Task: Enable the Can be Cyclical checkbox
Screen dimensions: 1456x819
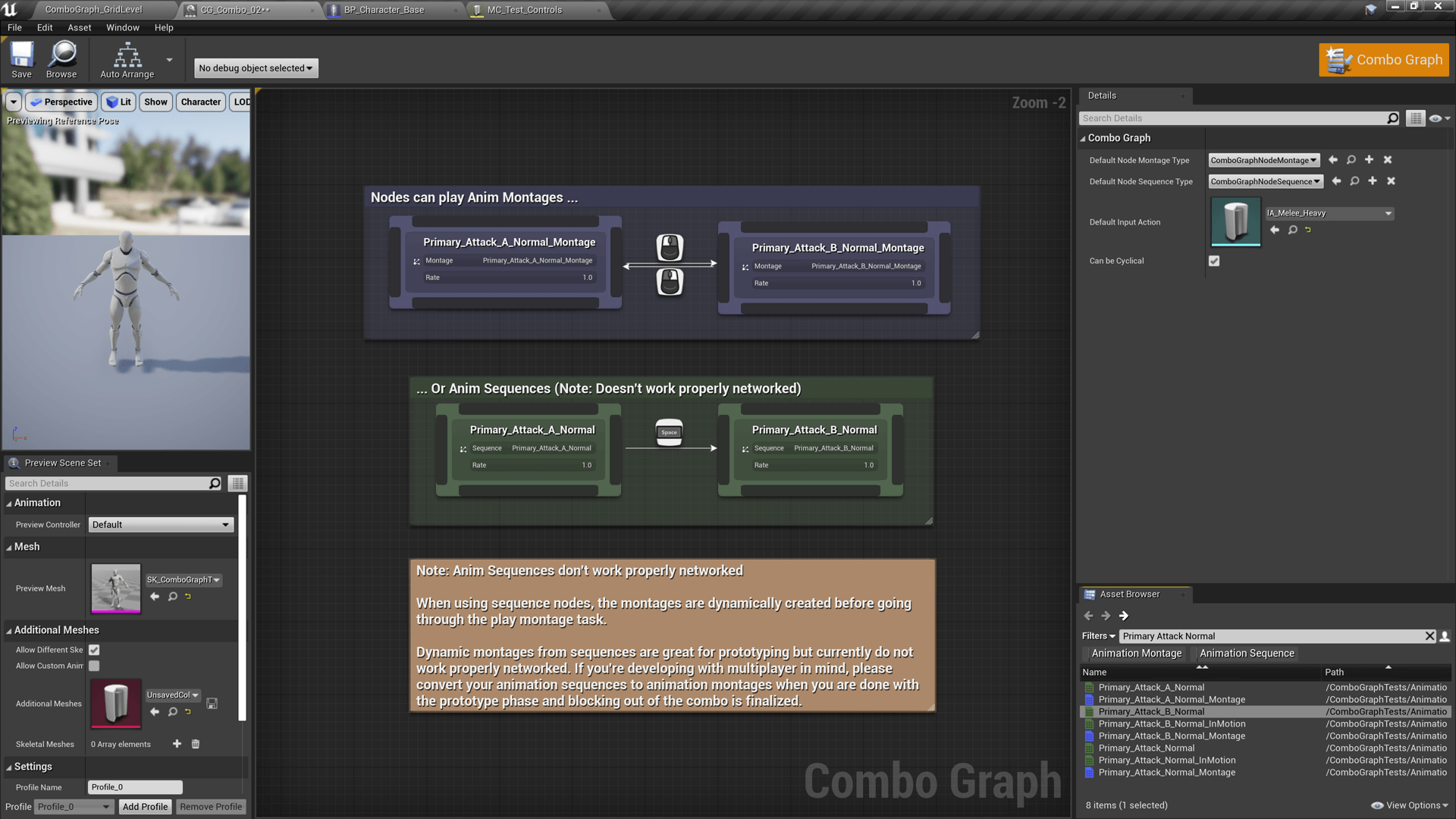Action: [1214, 260]
